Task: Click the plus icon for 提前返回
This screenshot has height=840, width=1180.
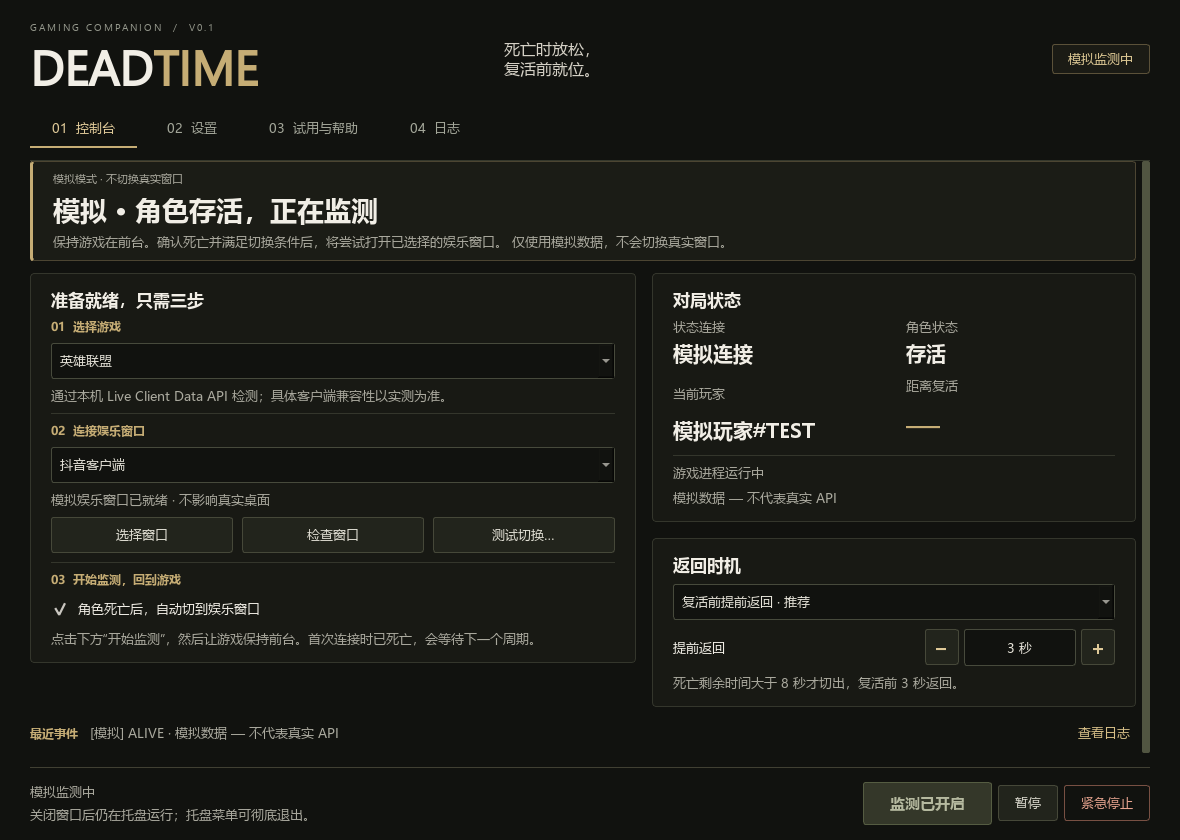Action: [1097, 647]
